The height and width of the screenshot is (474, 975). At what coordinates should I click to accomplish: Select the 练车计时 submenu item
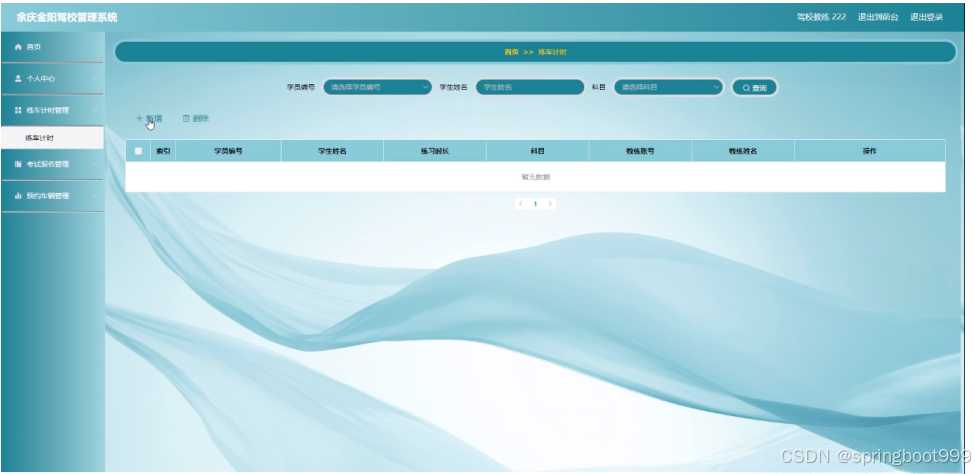52,137
